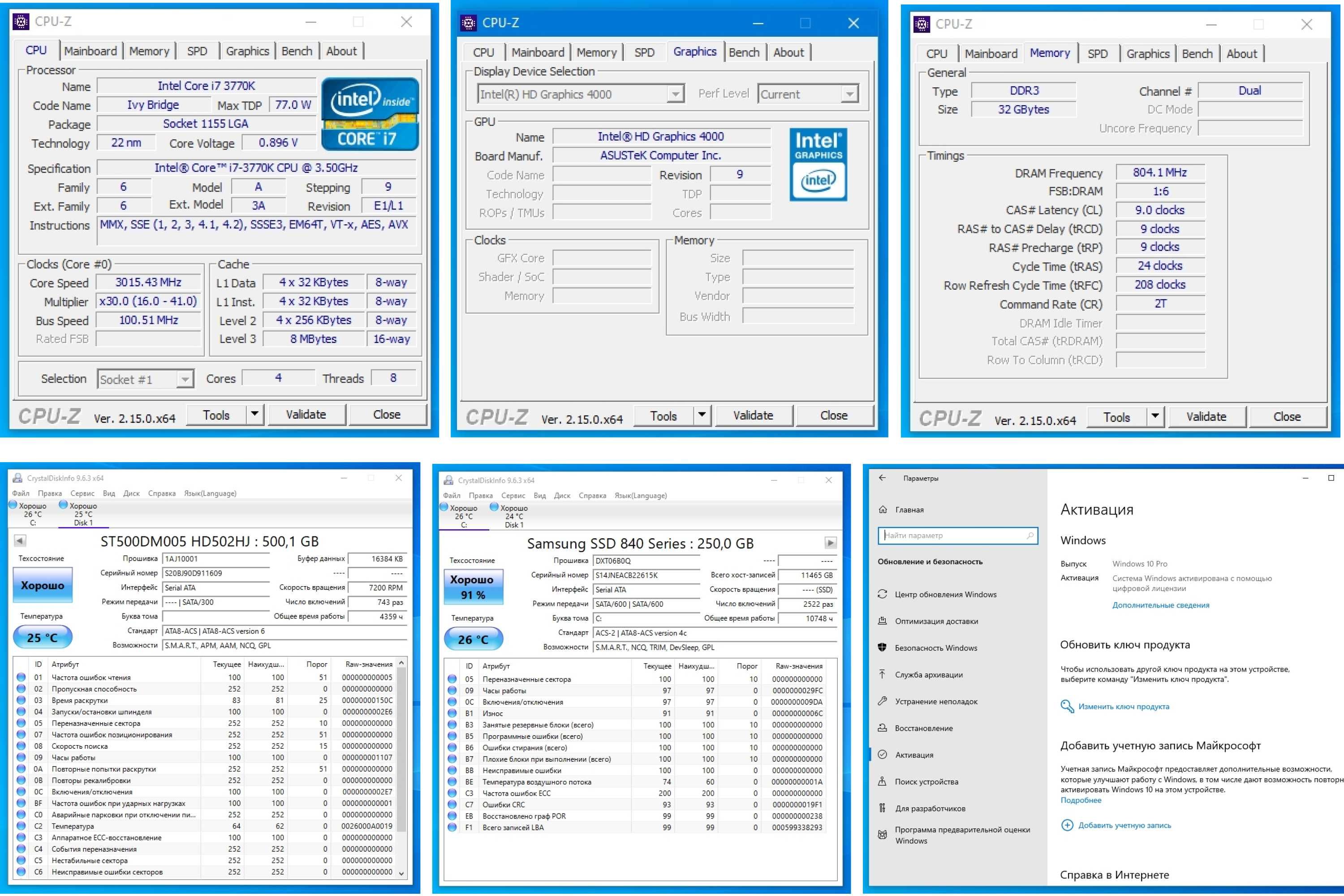Click the For developers icon
Screen dimensions: 1344x896
[882, 808]
